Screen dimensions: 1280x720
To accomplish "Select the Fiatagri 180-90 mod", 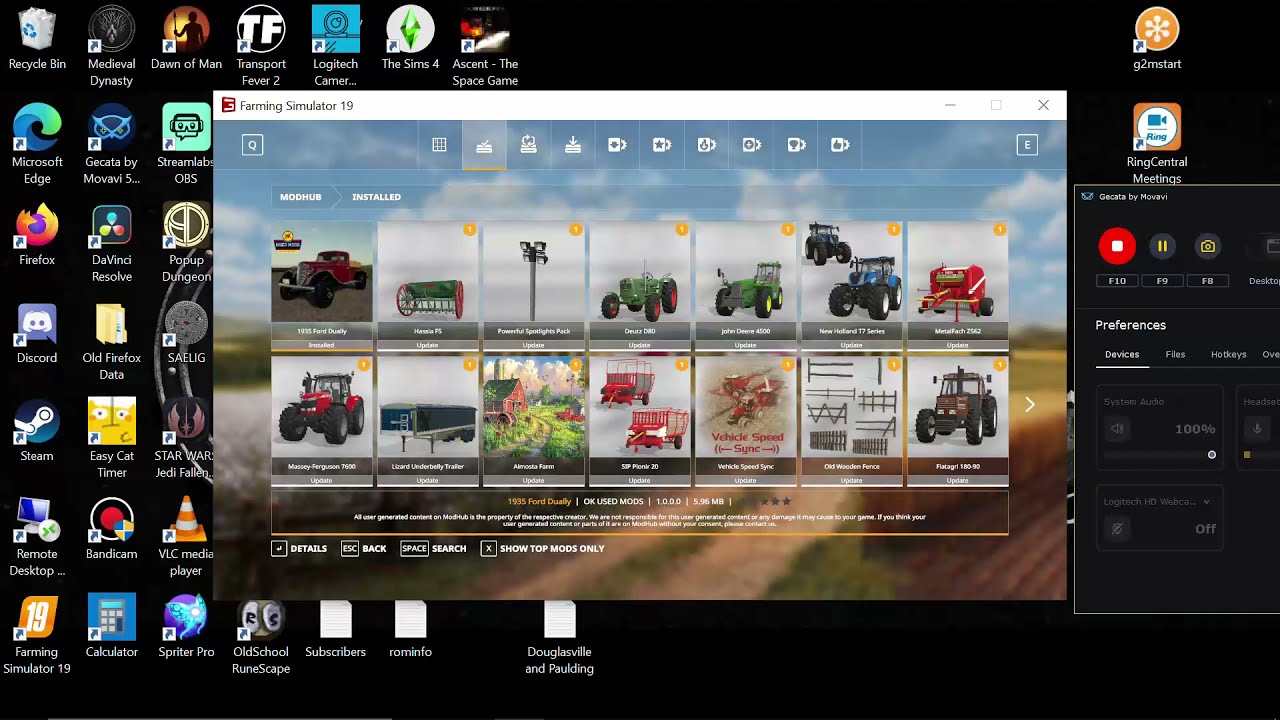I will [958, 421].
